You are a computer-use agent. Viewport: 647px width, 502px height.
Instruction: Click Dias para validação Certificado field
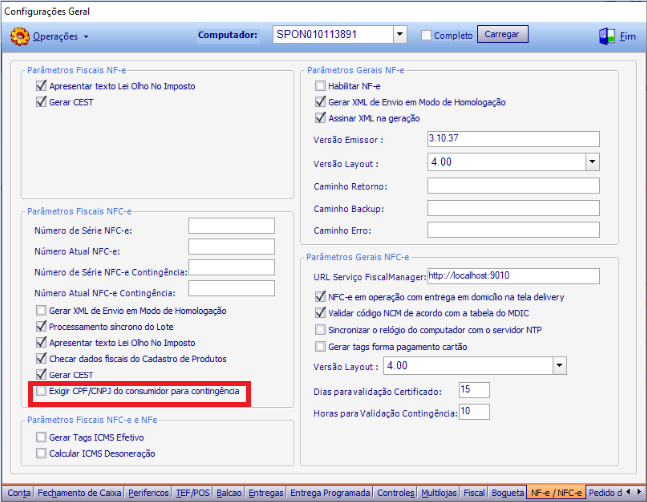click(x=474, y=390)
